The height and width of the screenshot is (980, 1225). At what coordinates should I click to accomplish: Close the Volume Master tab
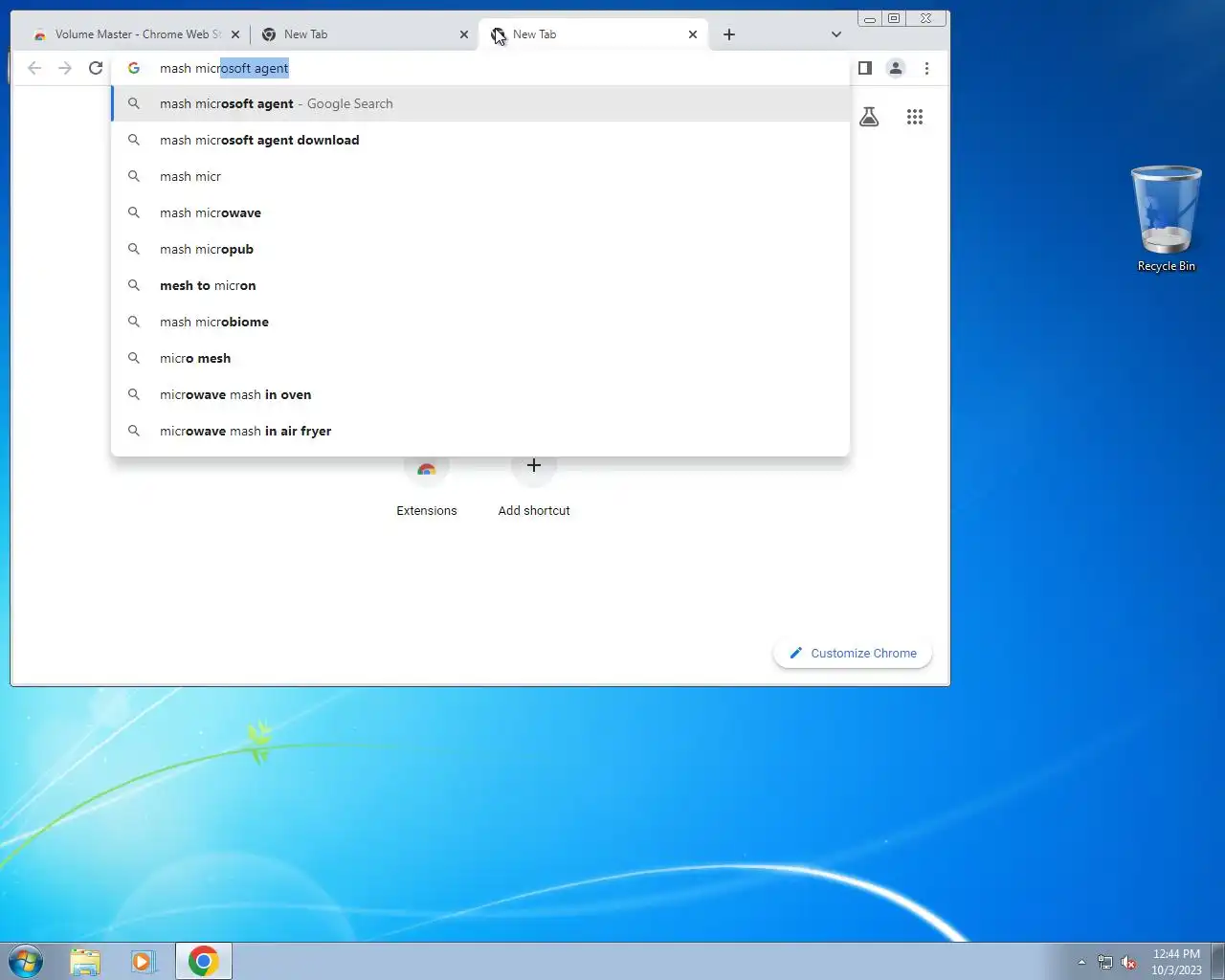point(235,34)
